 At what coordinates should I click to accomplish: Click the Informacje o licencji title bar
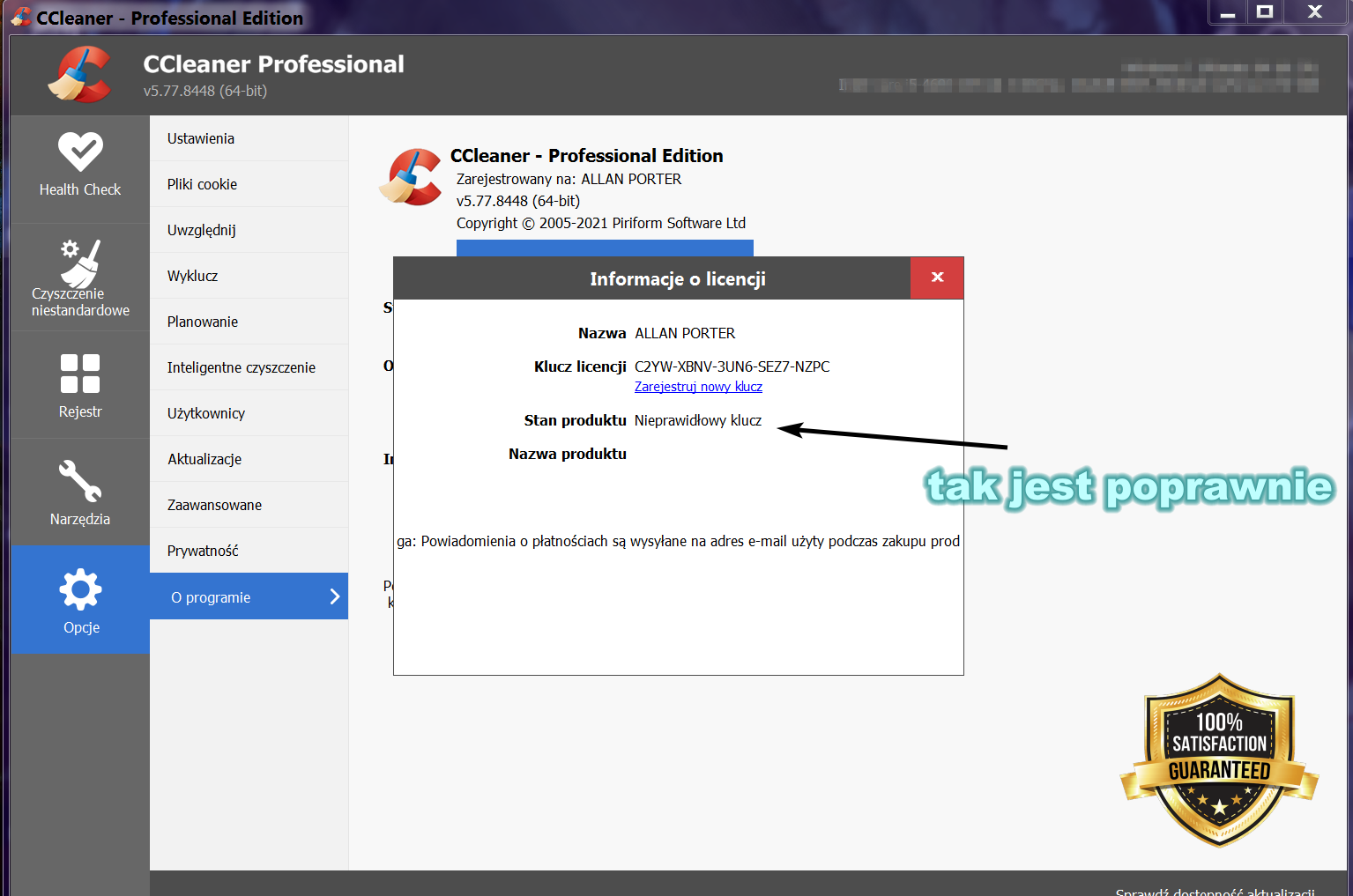(x=652, y=278)
